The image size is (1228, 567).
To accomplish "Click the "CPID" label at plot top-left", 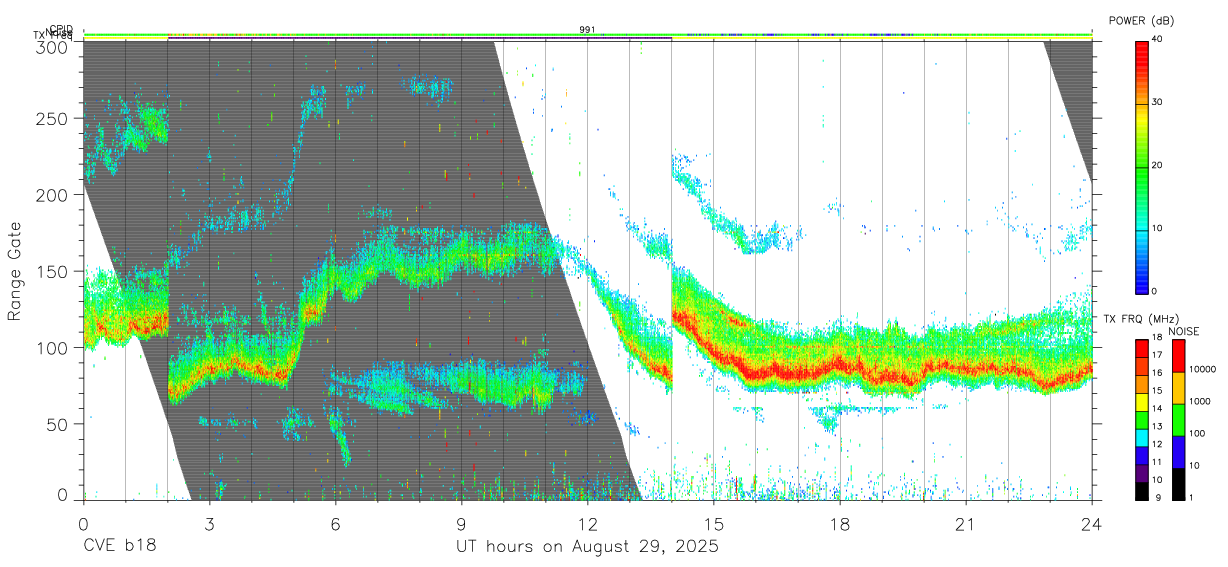I will 61,29.
